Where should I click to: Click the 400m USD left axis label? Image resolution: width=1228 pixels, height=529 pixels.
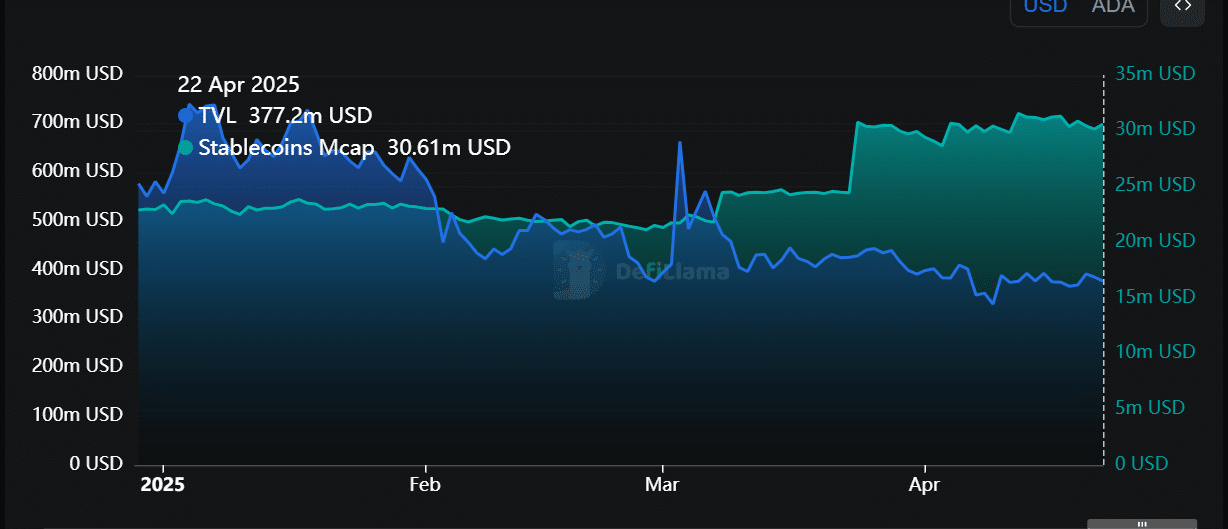click(x=77, y=268)
